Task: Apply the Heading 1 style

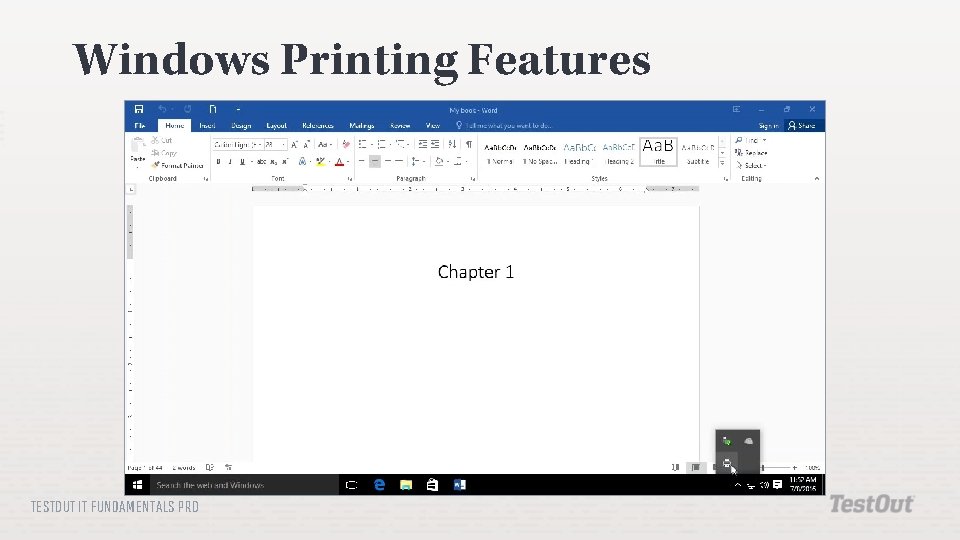Action: 579,153
